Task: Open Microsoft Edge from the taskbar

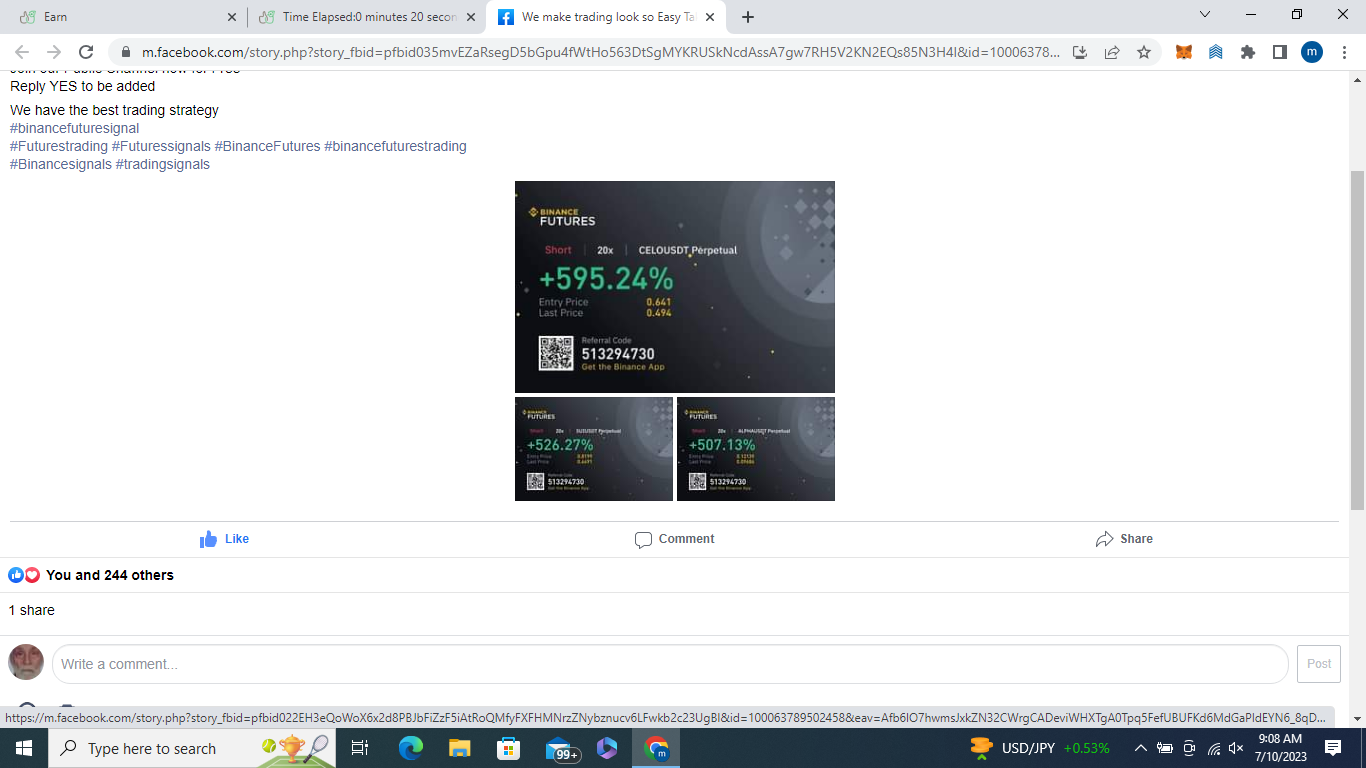Action: click(x=411, y=748)
